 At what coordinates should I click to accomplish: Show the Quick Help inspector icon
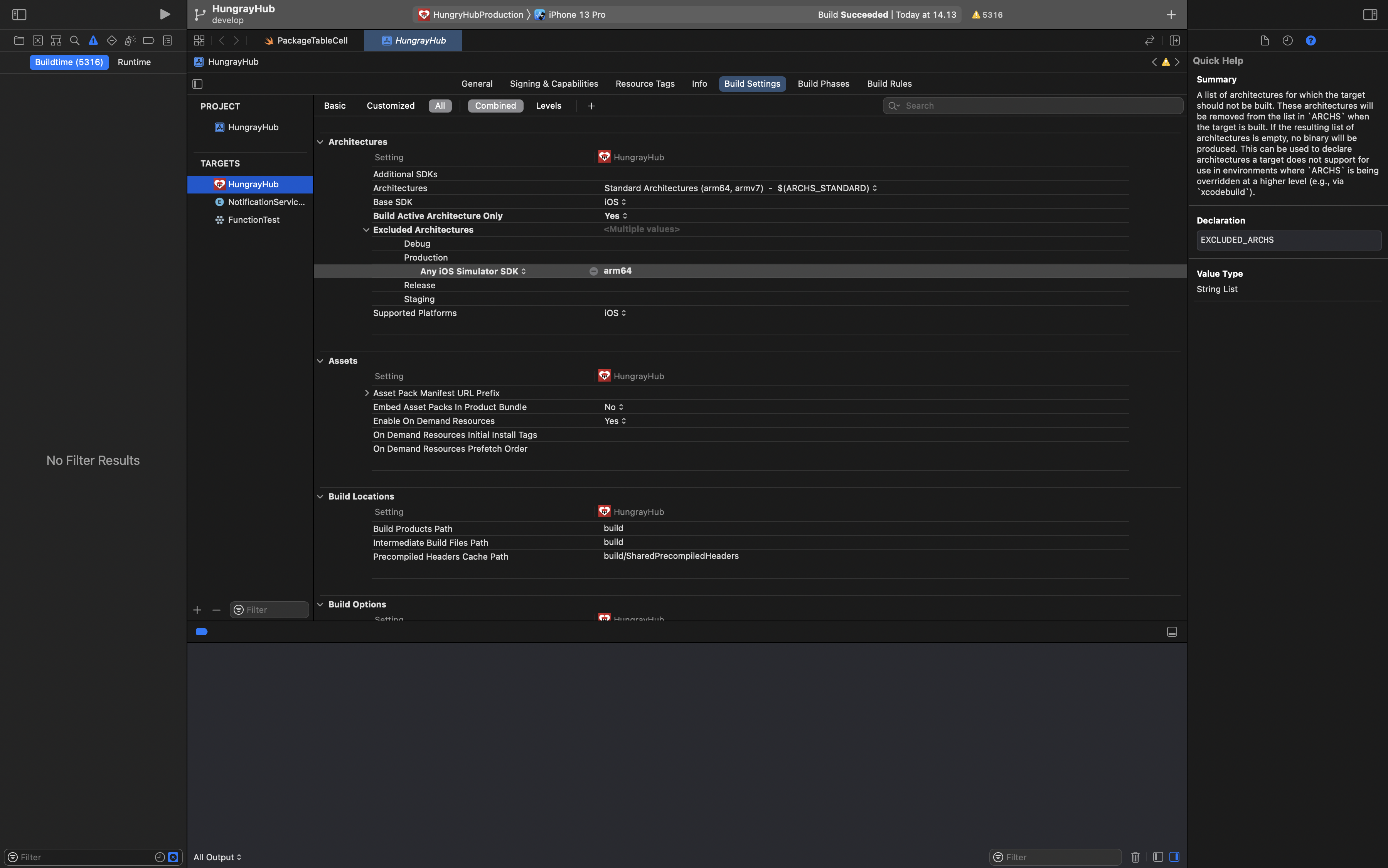click(x=1311, y=41)
